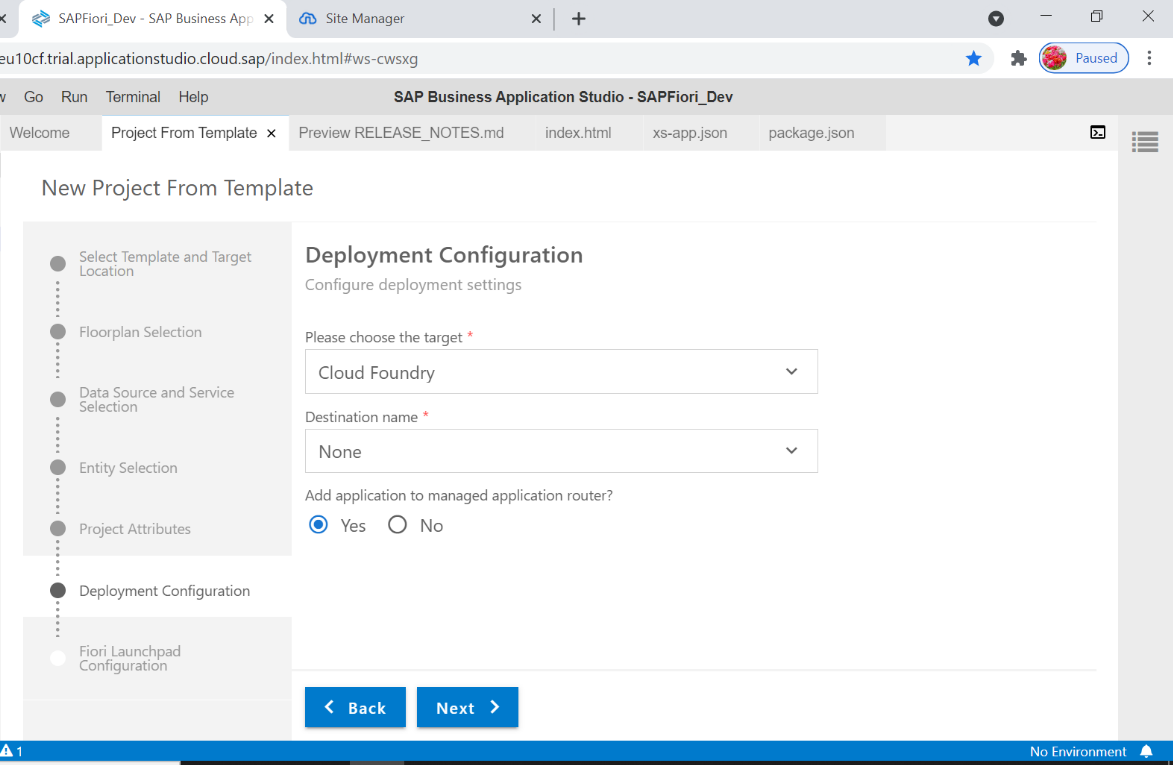1173x765 pixels.
Task: Go to Entity Selection step
Action: pyautogui.click(x=128, y=468)
